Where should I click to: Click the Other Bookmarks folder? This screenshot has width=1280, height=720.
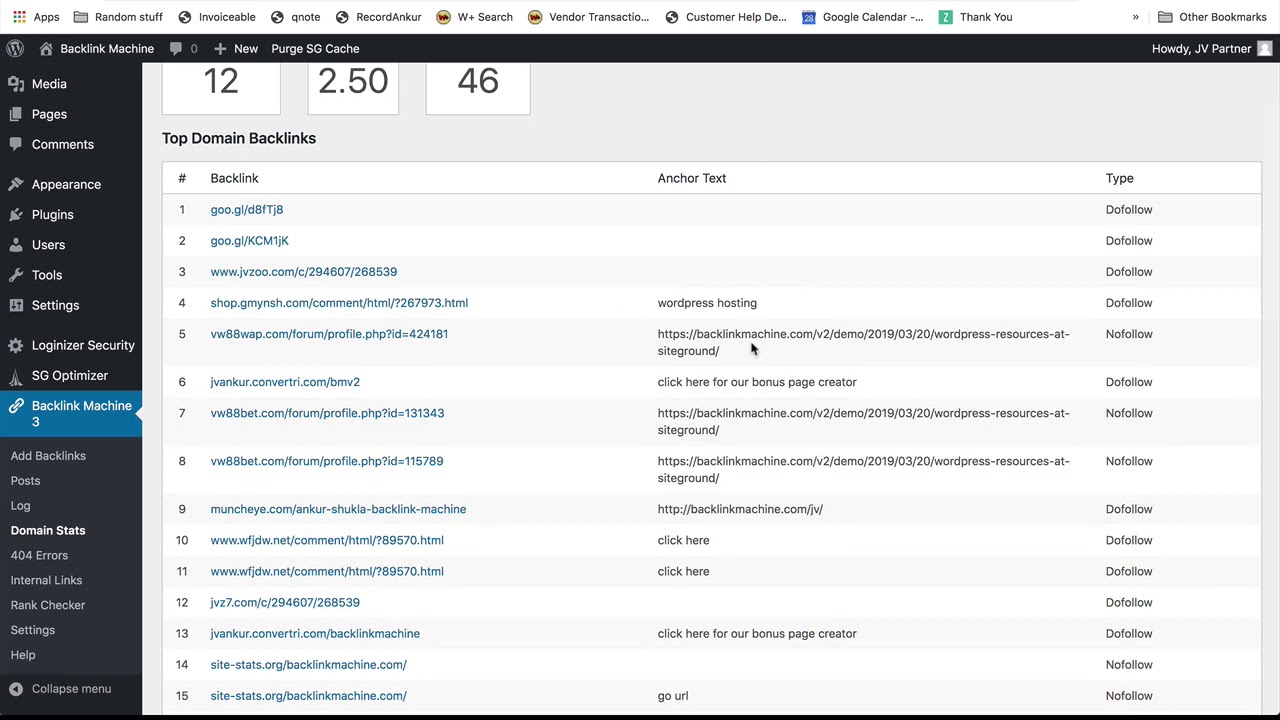point(1212,17)
